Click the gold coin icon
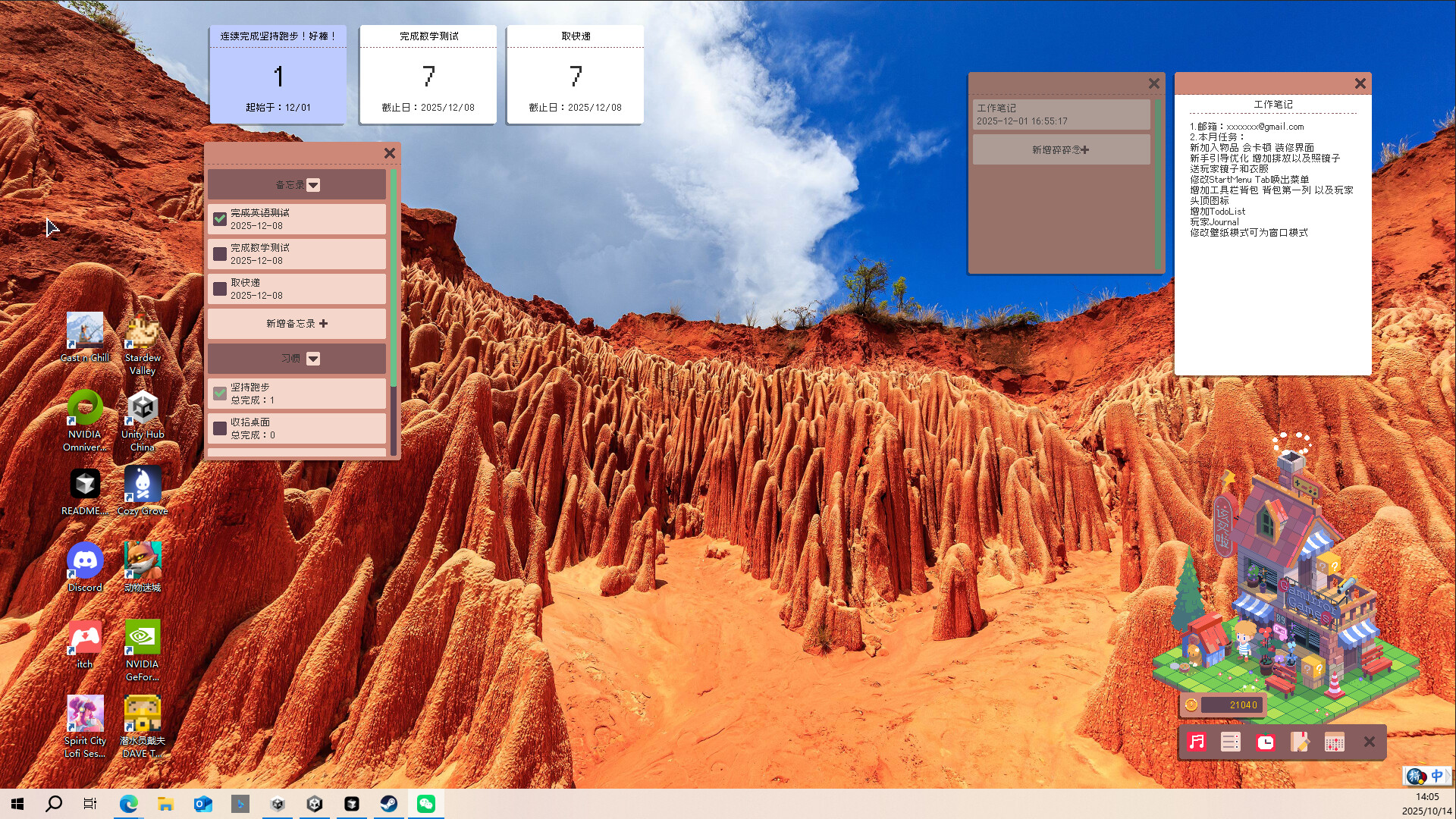1456x819 pixels. coord(1191,705)
